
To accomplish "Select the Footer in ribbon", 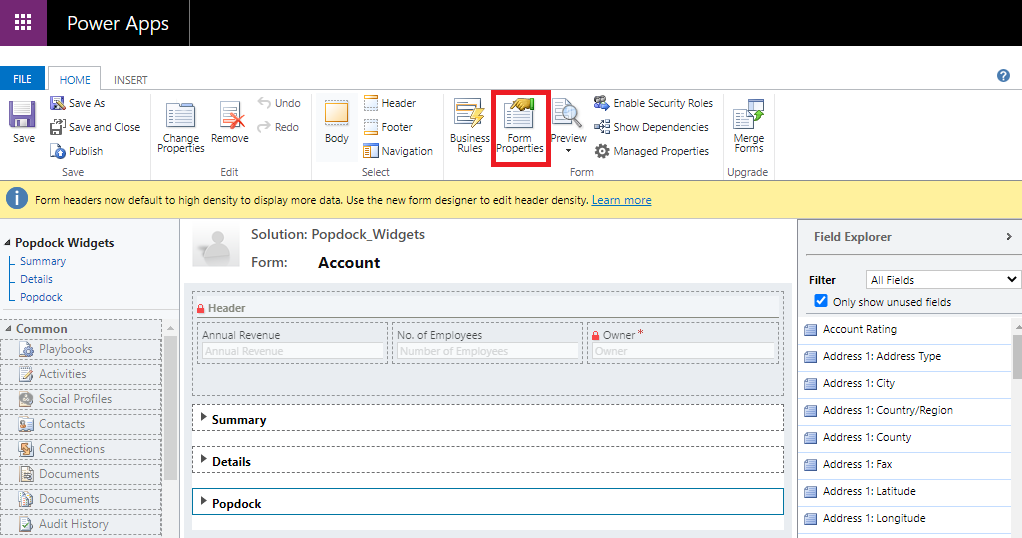I will click(388, 127).
